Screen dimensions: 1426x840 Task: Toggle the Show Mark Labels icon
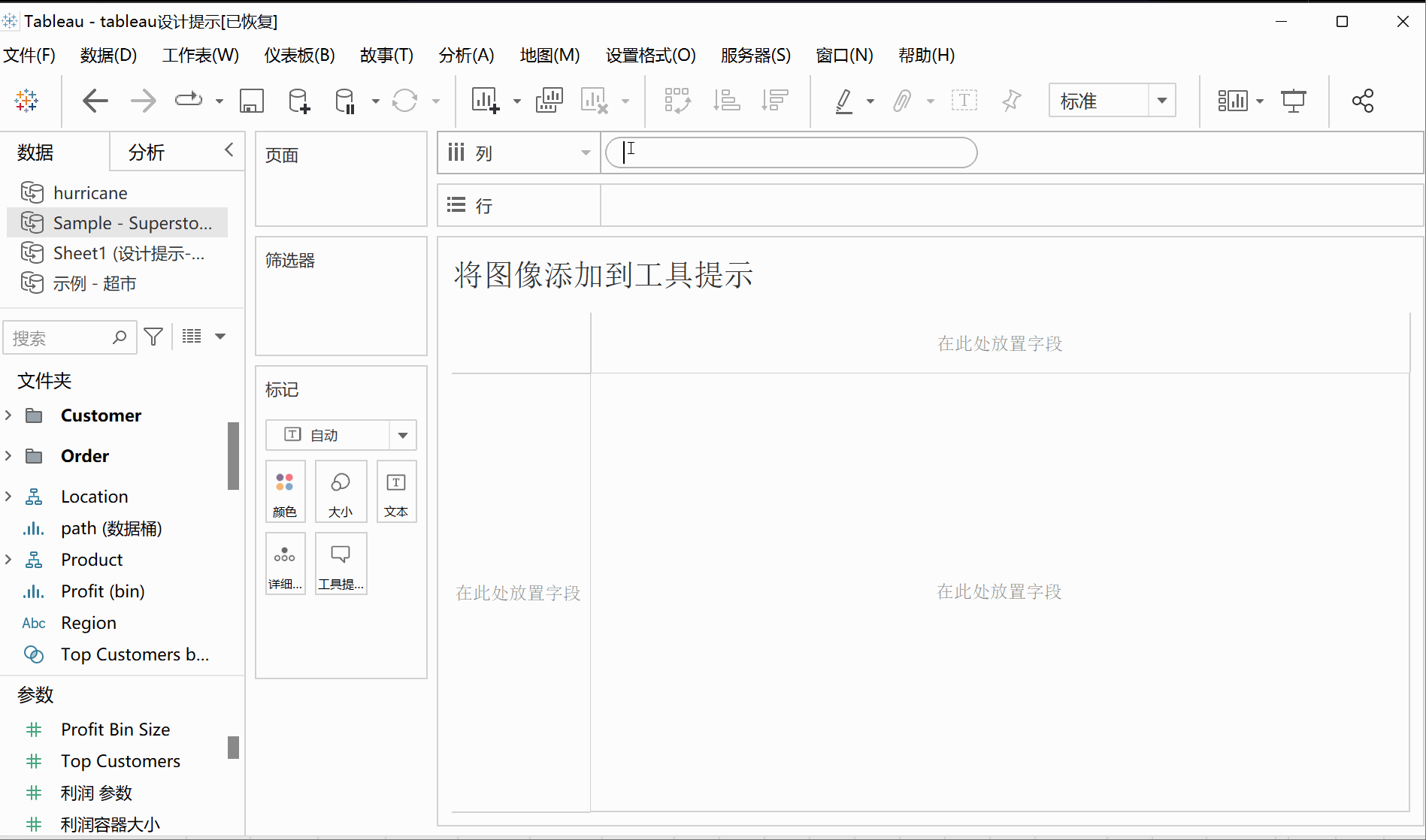(x=964, y=100)
